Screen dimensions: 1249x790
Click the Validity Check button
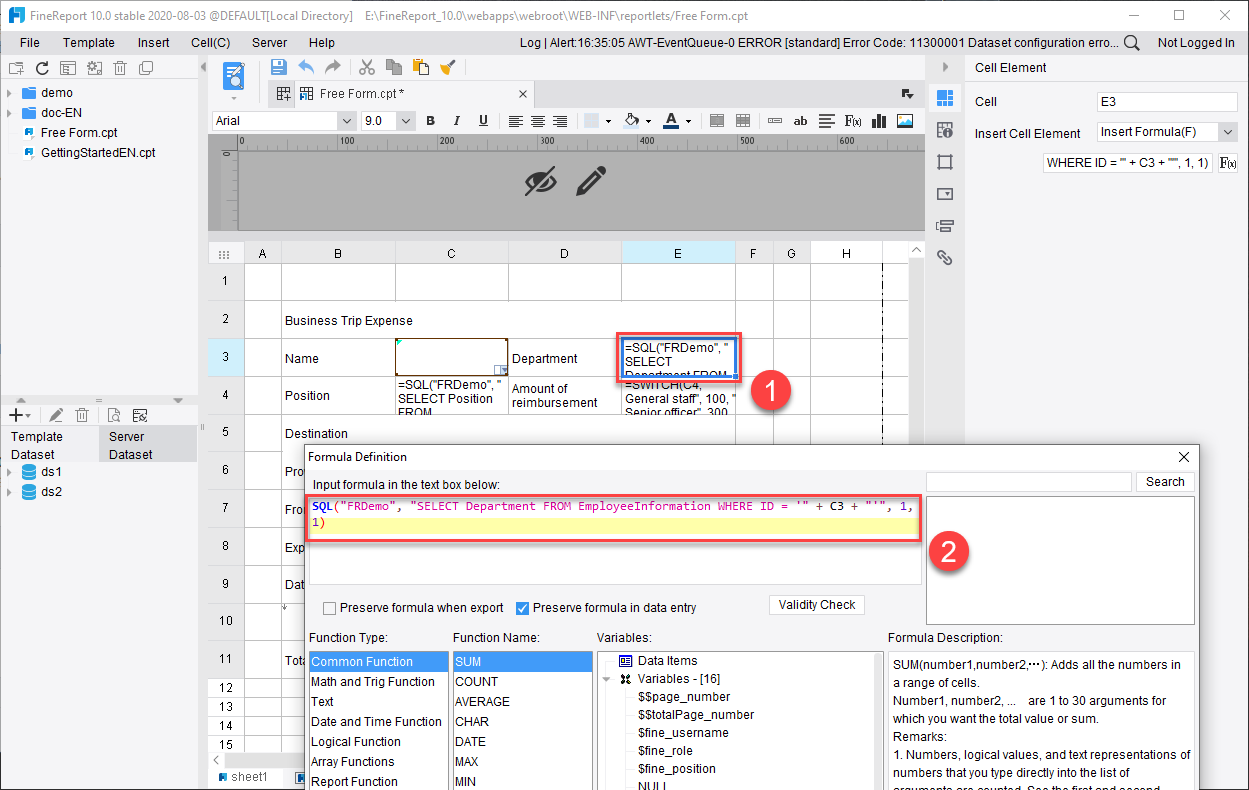[x=817, y=605]
